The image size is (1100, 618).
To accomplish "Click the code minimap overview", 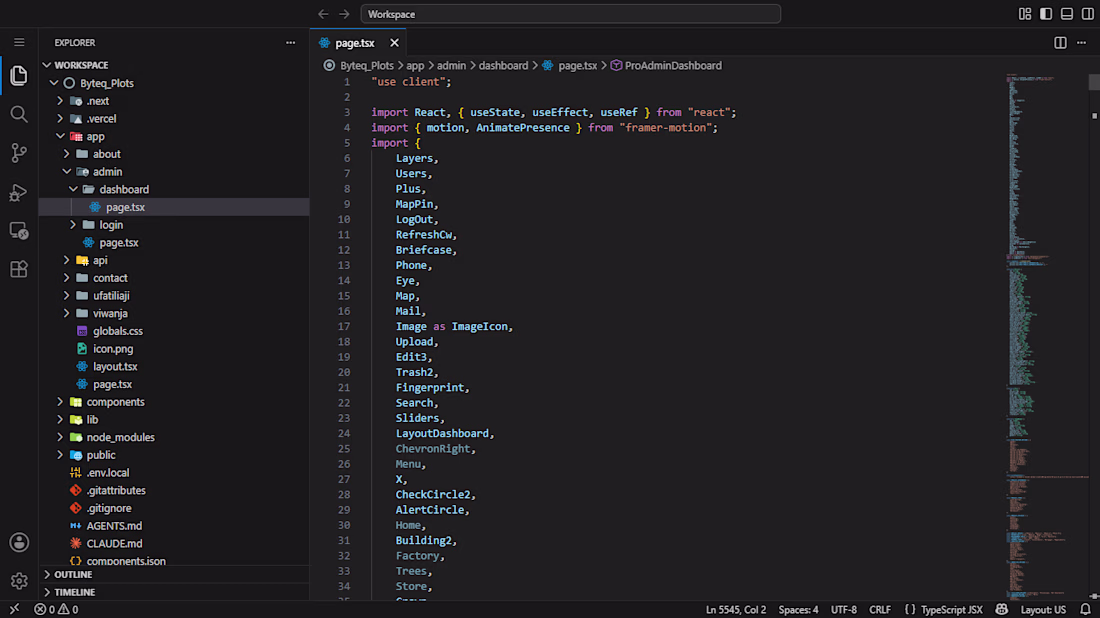I will click(1046, 337).
